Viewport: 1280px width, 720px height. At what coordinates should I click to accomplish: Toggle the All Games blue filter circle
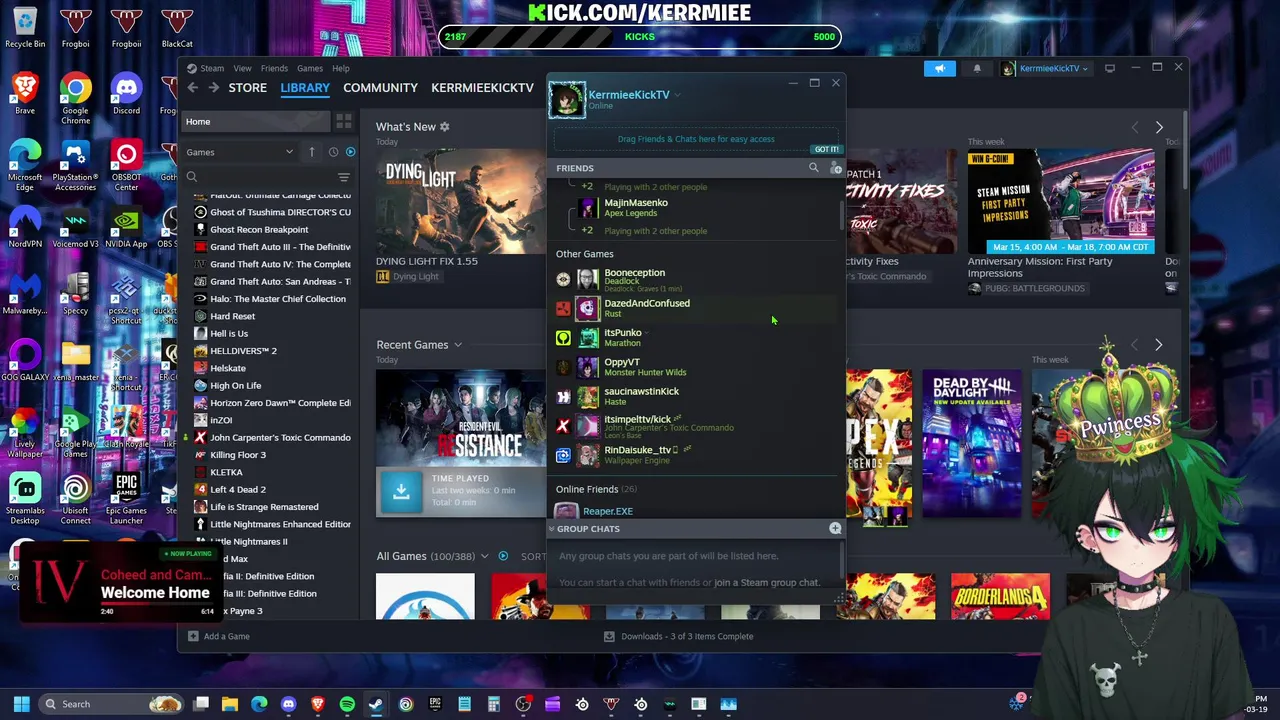[x=503, y=556]
